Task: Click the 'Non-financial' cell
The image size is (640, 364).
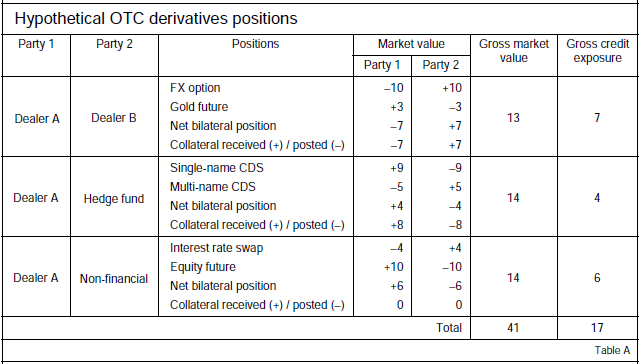Action: pyautogui.click(x=114, y=279)
